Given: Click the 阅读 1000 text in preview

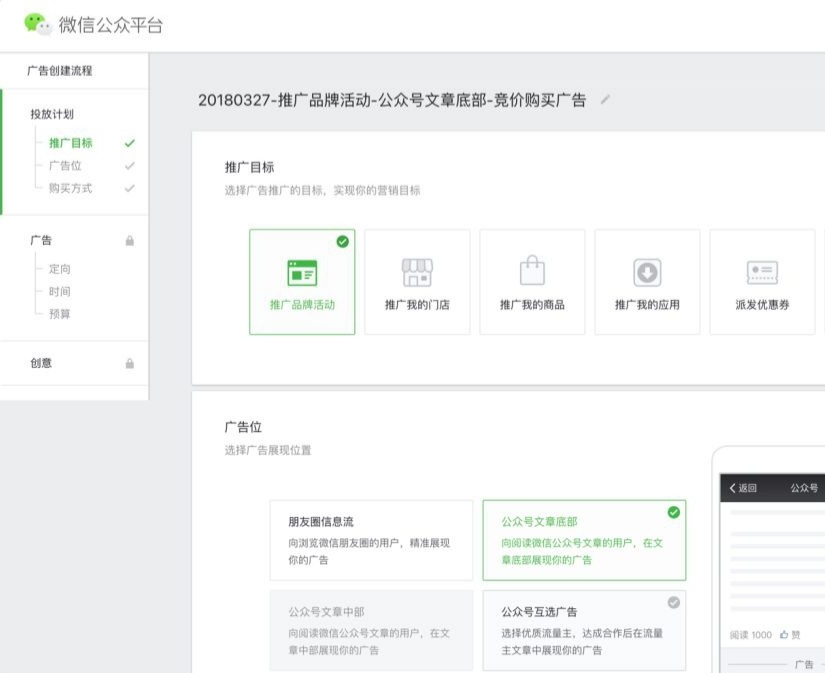Looking at the screenshot, I should [x=751, y=635].
